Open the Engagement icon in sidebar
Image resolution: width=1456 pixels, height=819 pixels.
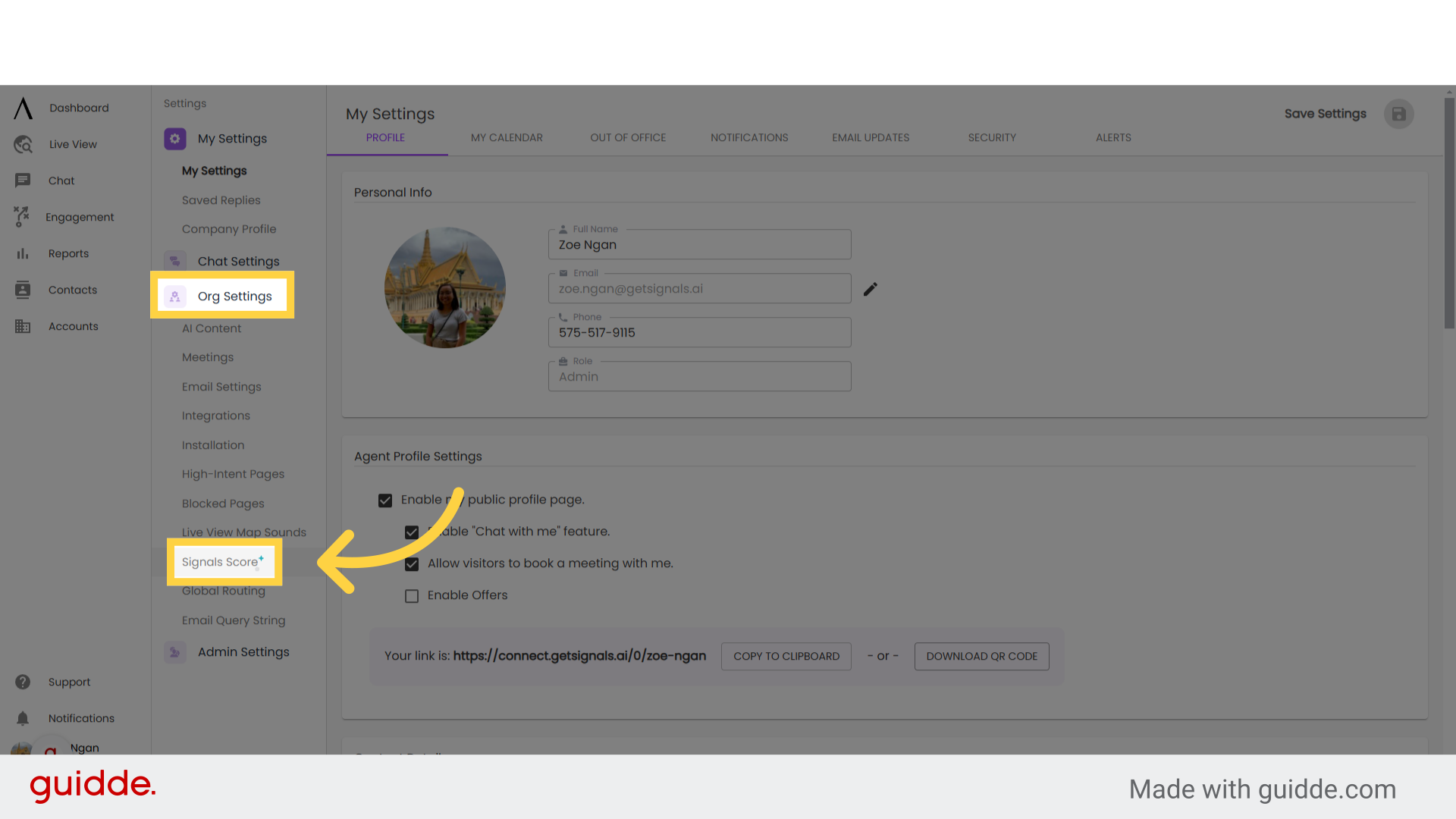[x=22, y=217]
